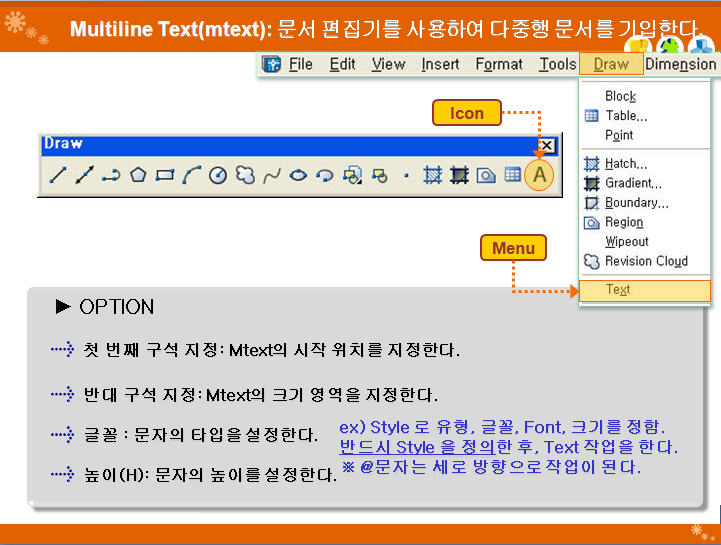Select the Line tool in Draw toolbar
Image resolution: width=721 pixels, height=545 pixels.
(x=58, y=175)
